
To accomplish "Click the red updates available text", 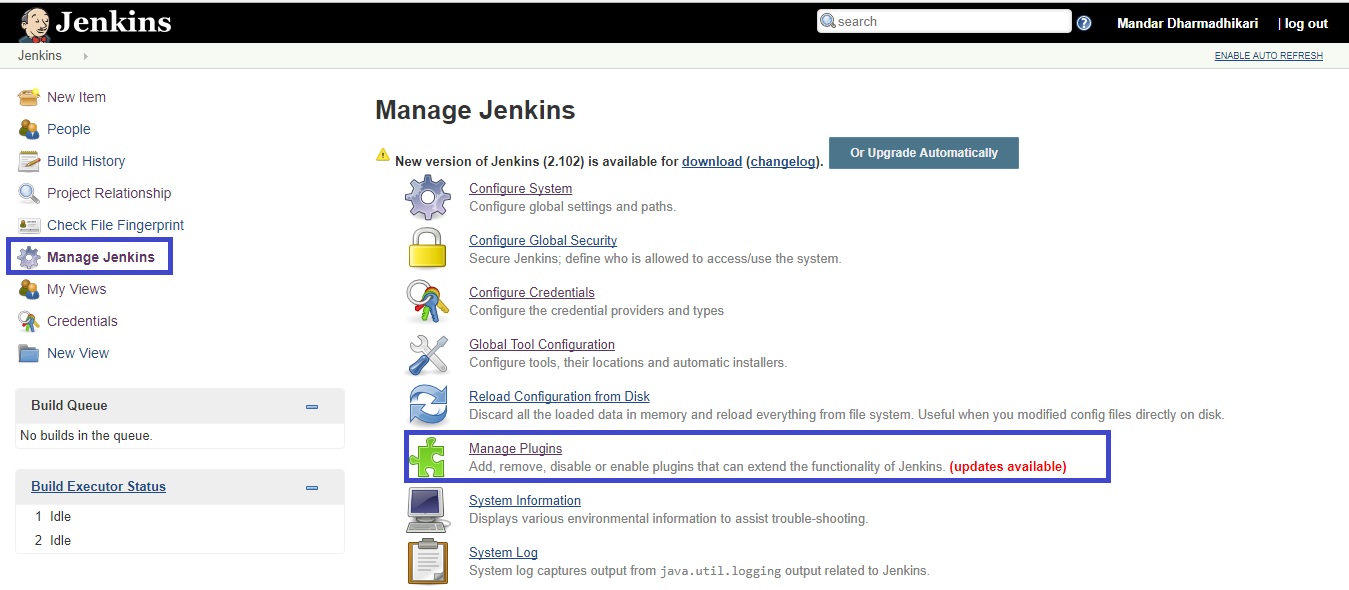I will pos(1008,466).
